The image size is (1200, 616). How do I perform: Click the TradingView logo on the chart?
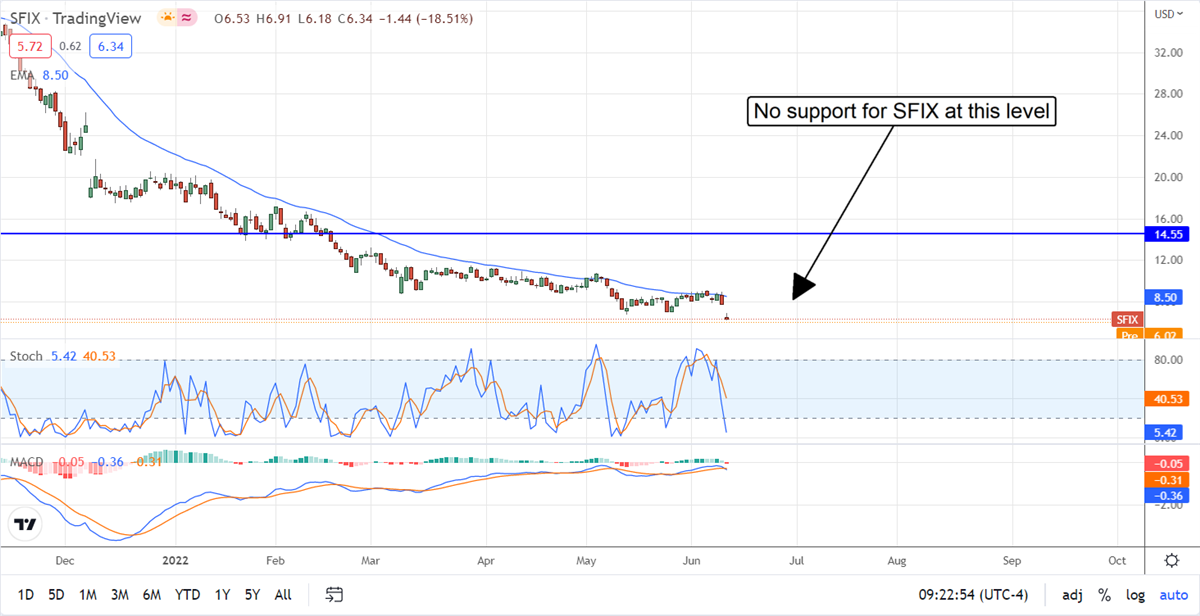click(x=26, y=525)
